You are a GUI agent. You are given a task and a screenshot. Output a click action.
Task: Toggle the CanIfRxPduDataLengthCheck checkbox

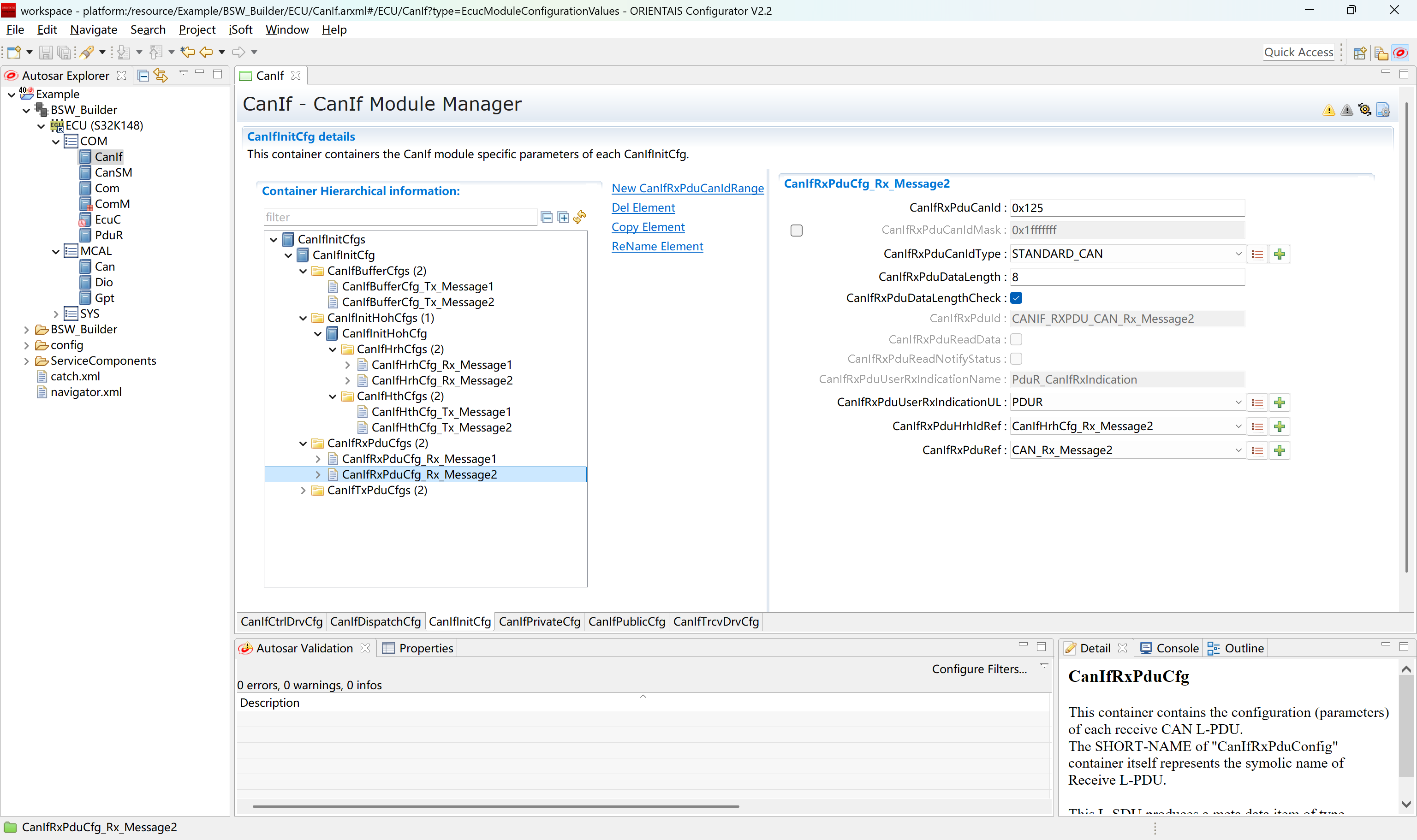pyautogui.click(x=1016, y=298)
